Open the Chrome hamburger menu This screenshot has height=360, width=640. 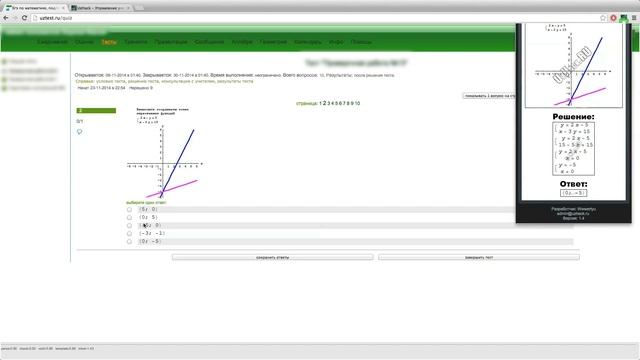634,18
